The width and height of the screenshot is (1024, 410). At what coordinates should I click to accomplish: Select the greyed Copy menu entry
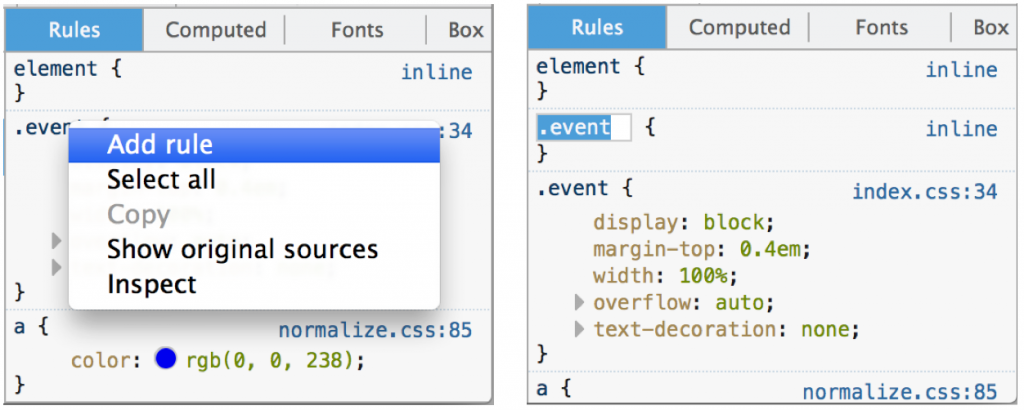254,215
